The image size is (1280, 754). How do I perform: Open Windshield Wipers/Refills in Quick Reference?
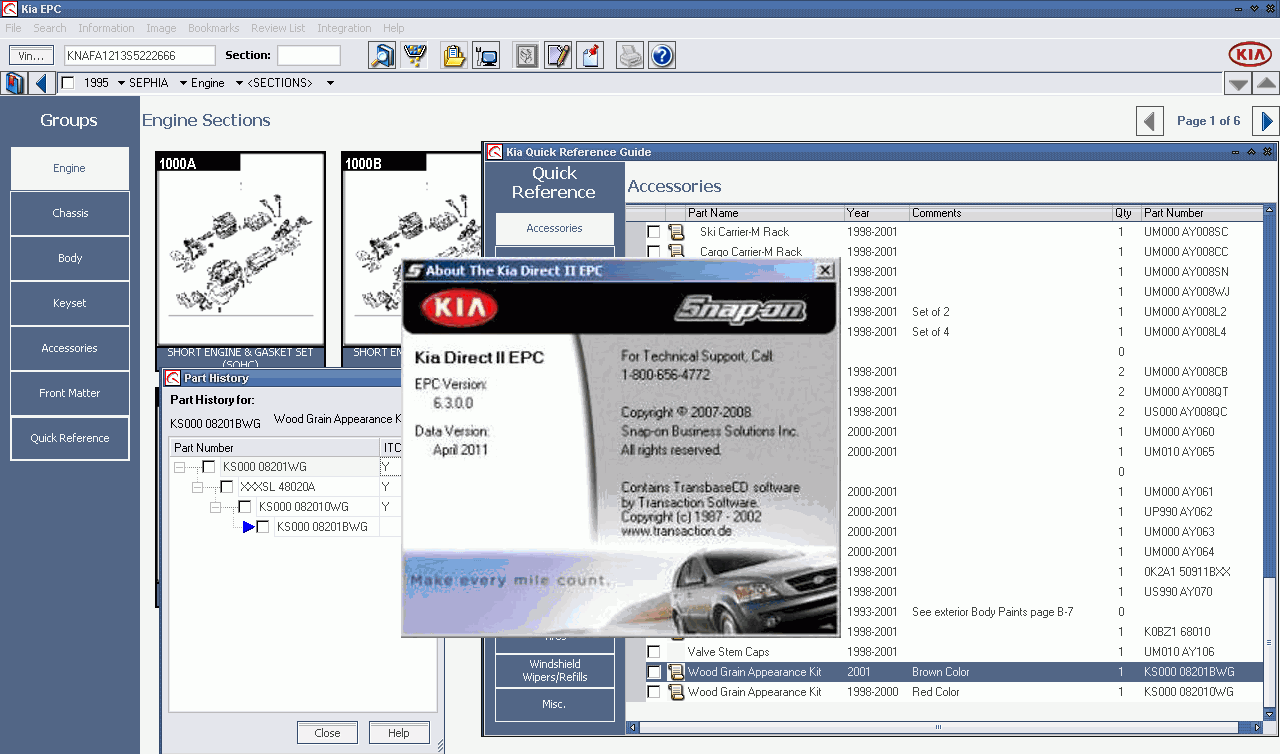[x=555, y=671]
